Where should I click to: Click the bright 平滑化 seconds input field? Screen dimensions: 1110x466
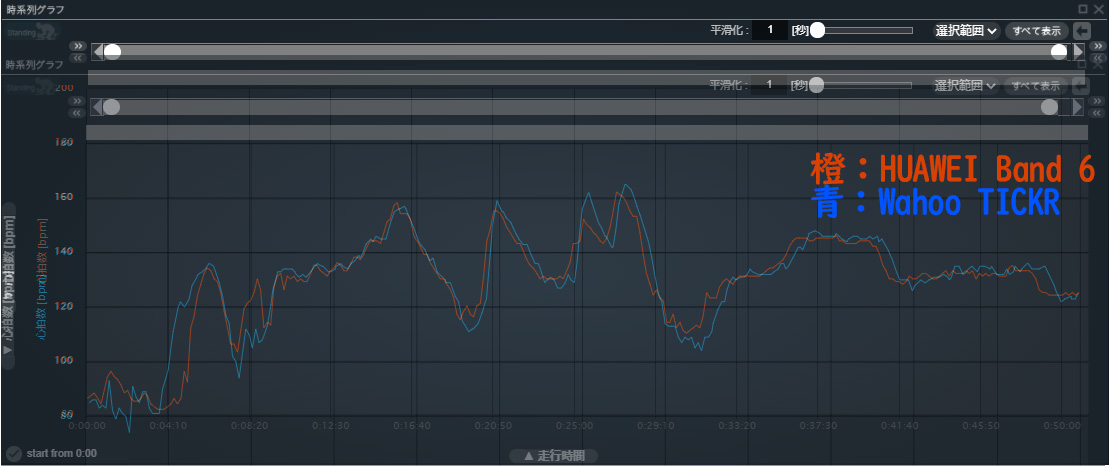coord(770,30)
